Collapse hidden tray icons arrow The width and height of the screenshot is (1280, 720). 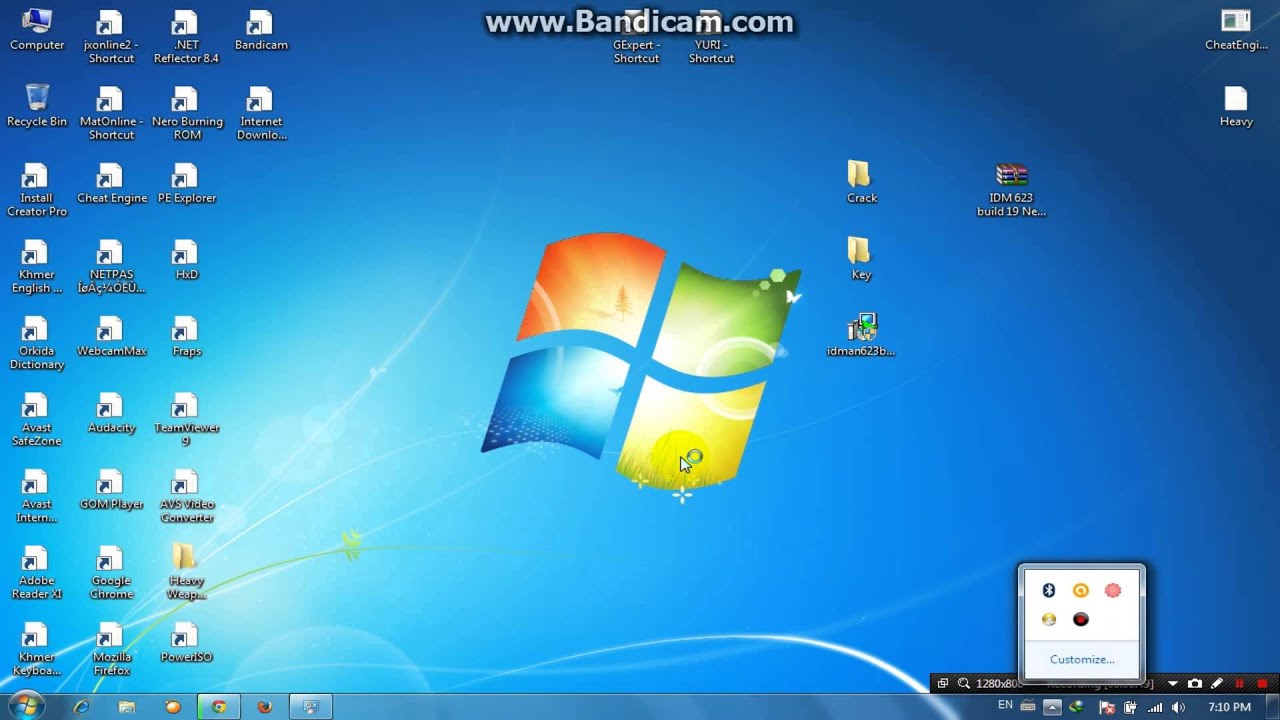tap(1052, 707)
